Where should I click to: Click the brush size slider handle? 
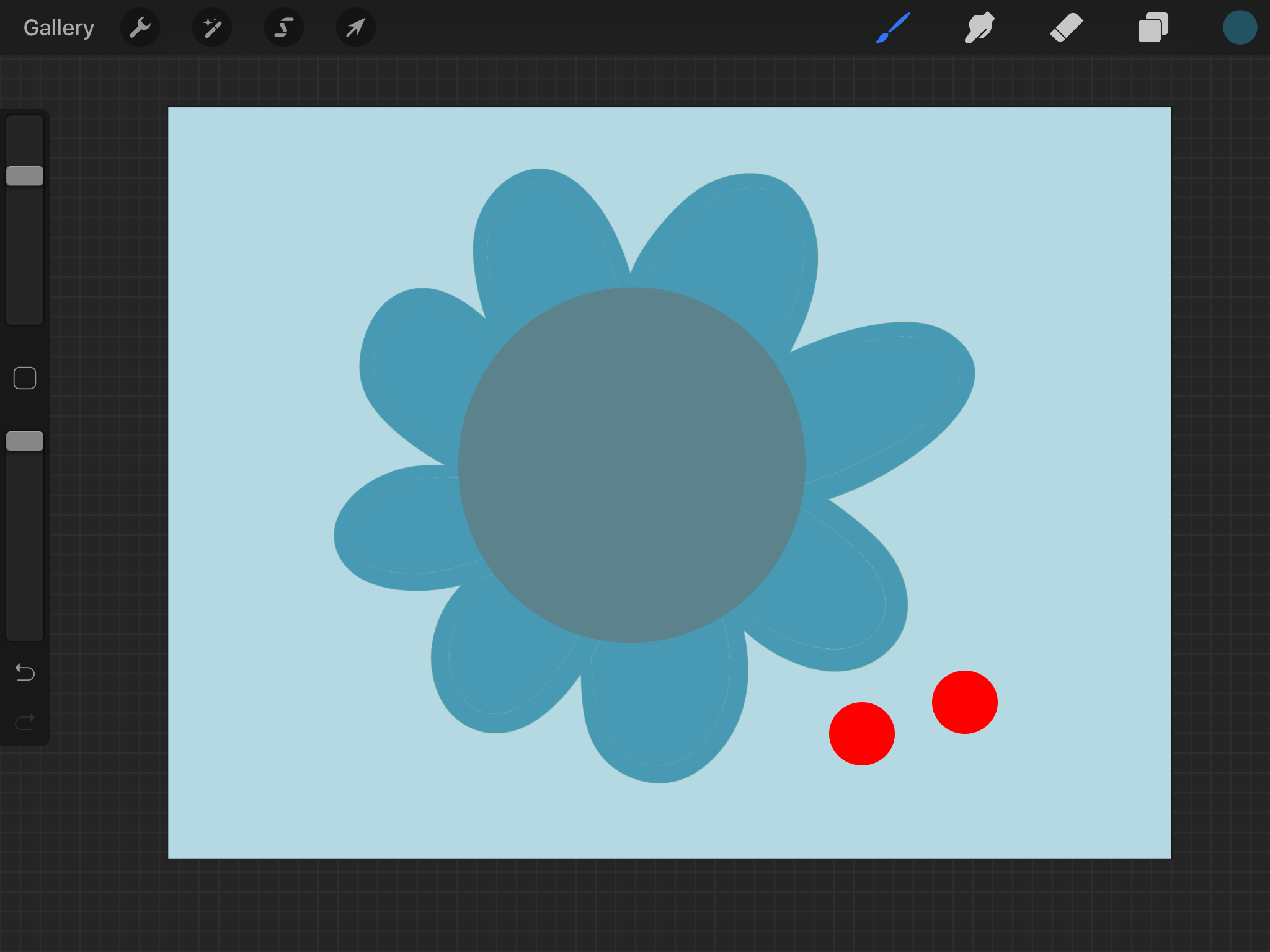point(25,176)
